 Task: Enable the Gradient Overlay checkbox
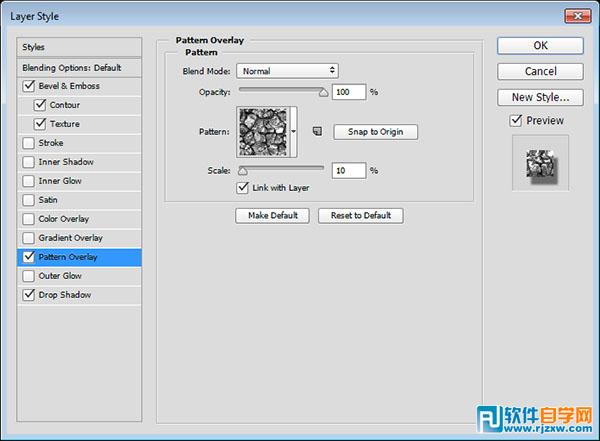[29, 238]
